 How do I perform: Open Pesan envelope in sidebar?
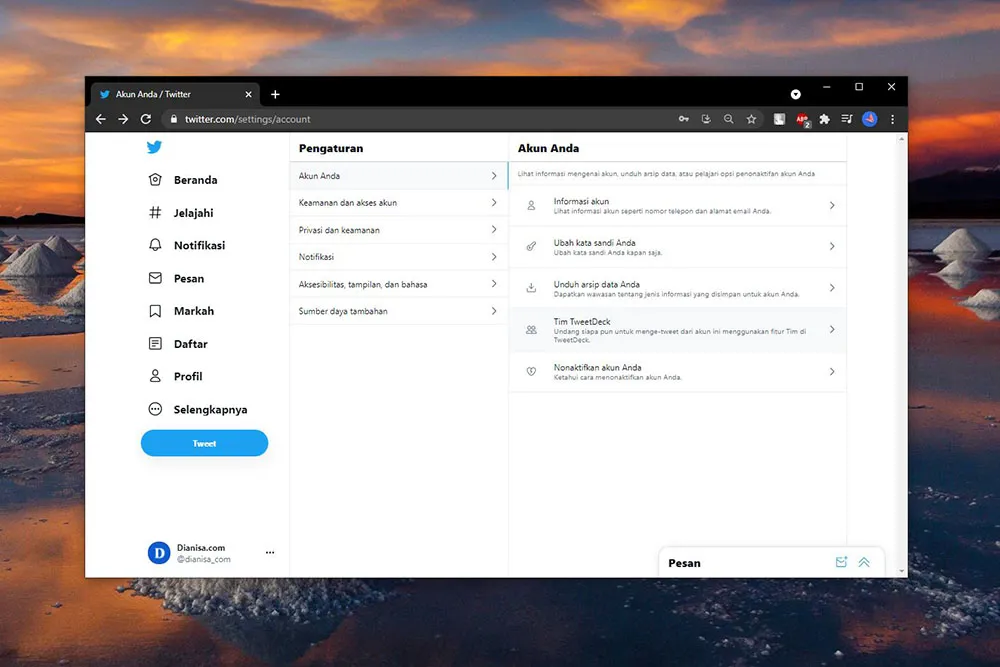(x=155, y=278)
